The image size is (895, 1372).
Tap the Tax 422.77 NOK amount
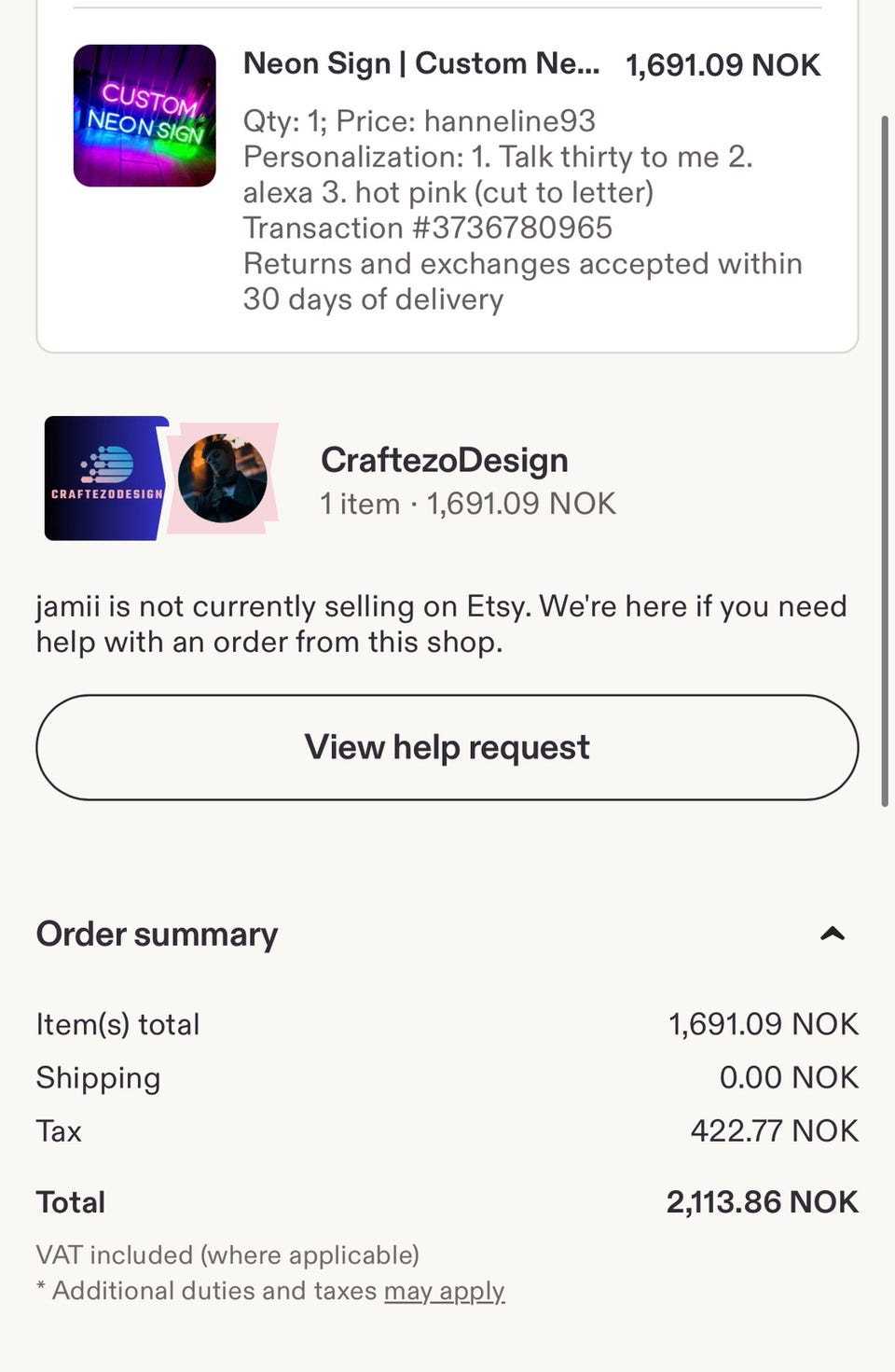coord(774,1130)
